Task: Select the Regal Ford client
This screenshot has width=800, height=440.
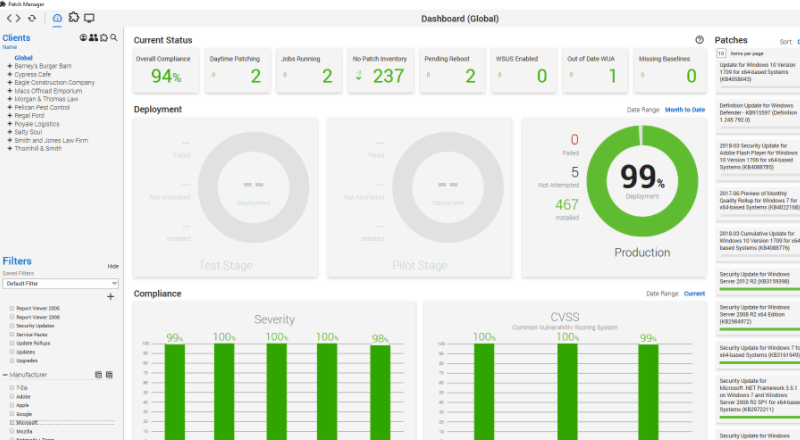Action: [x=29, y=115]
